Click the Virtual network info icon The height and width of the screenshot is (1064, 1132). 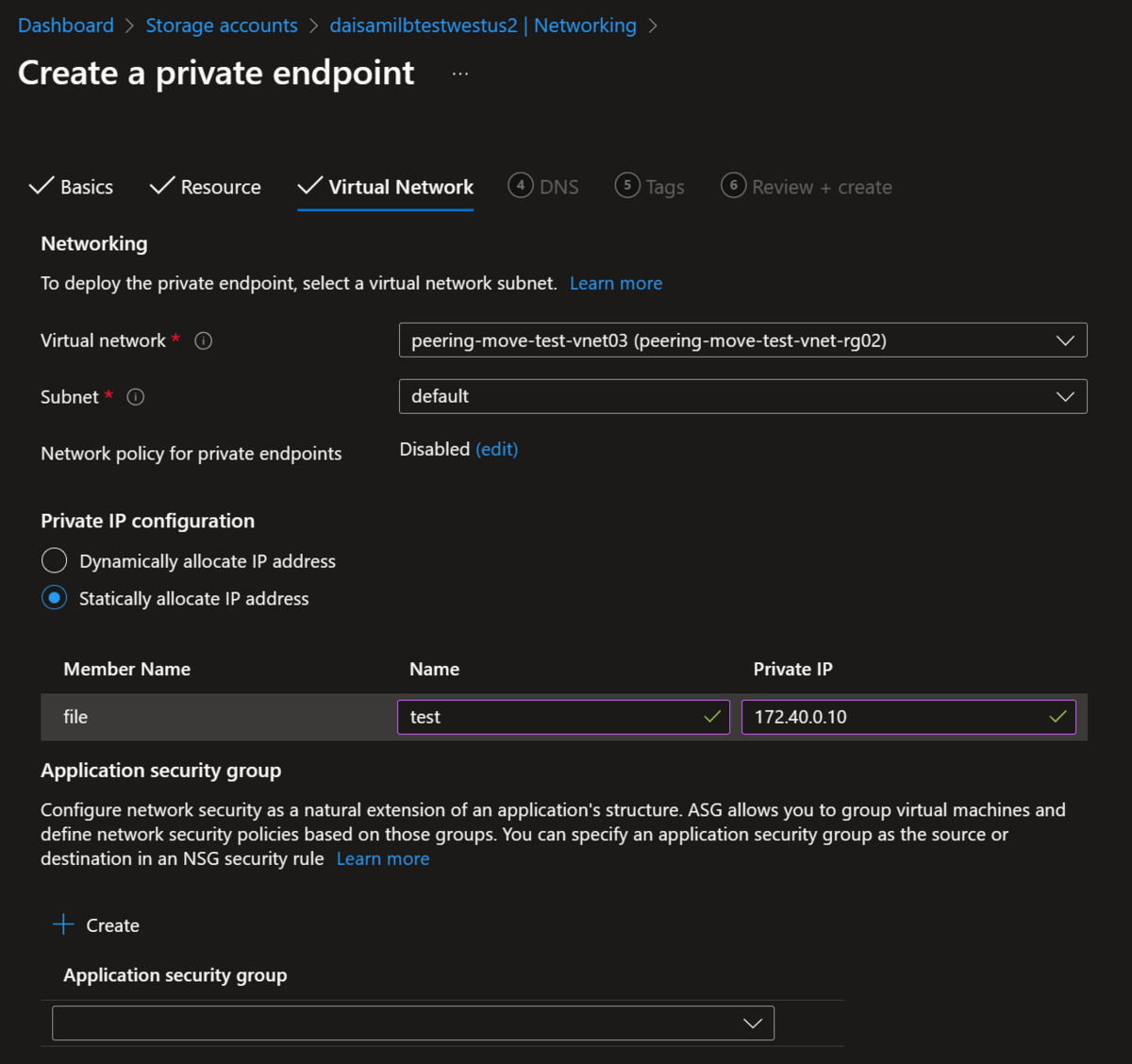[x=203, y=341]
